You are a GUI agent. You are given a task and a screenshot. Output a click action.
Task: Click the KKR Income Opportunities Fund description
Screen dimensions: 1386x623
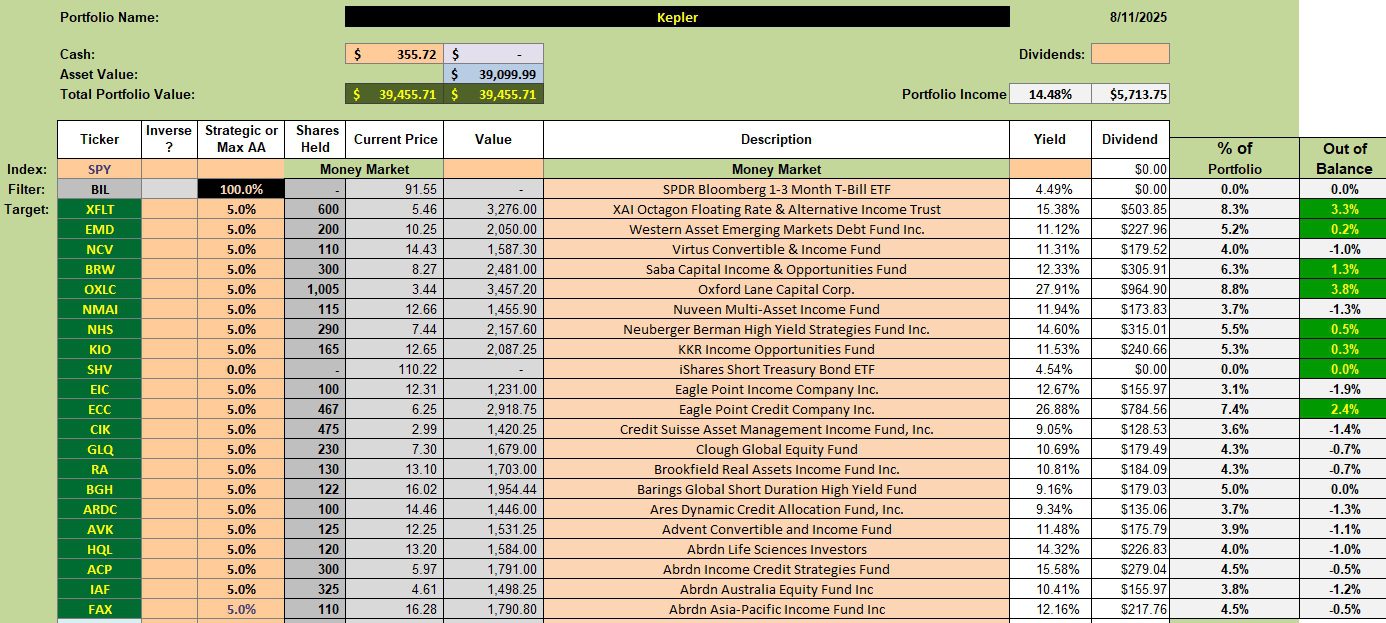776,349
